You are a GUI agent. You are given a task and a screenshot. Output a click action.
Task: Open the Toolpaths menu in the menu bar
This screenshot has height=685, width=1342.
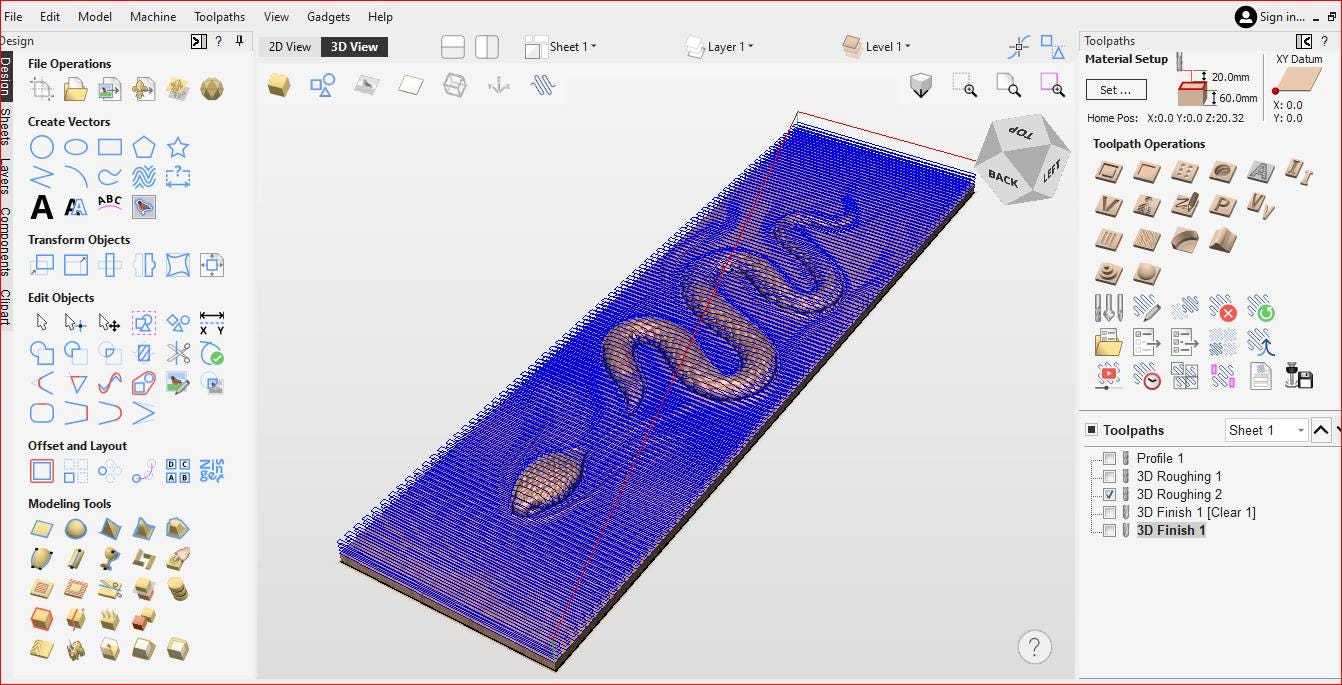tap(219, 16)
